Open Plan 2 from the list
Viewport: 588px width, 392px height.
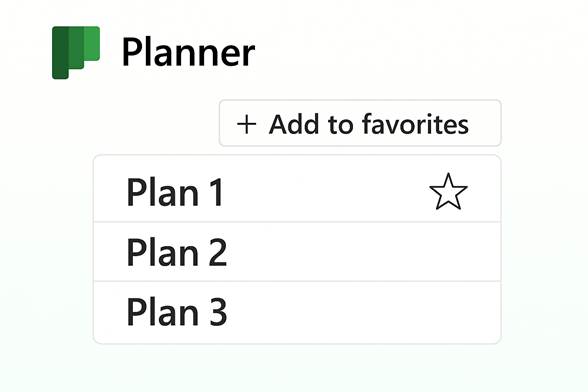tap(297, 252)
